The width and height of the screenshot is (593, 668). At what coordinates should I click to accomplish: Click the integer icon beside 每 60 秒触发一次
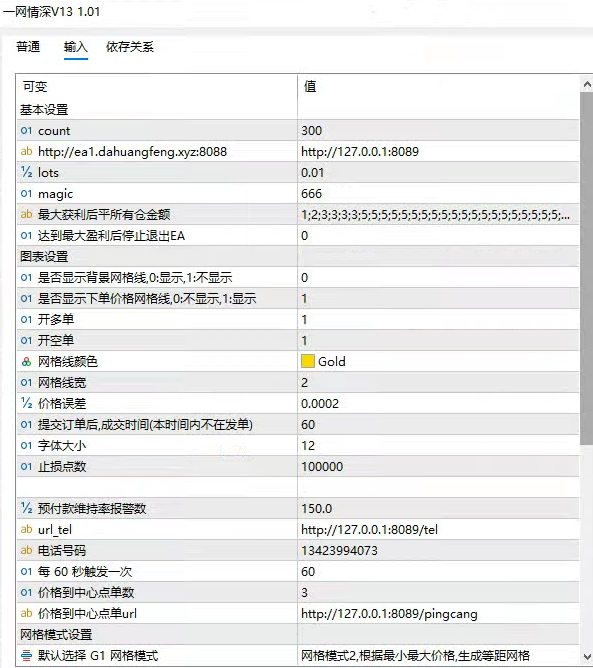click(x=26, y=571)
